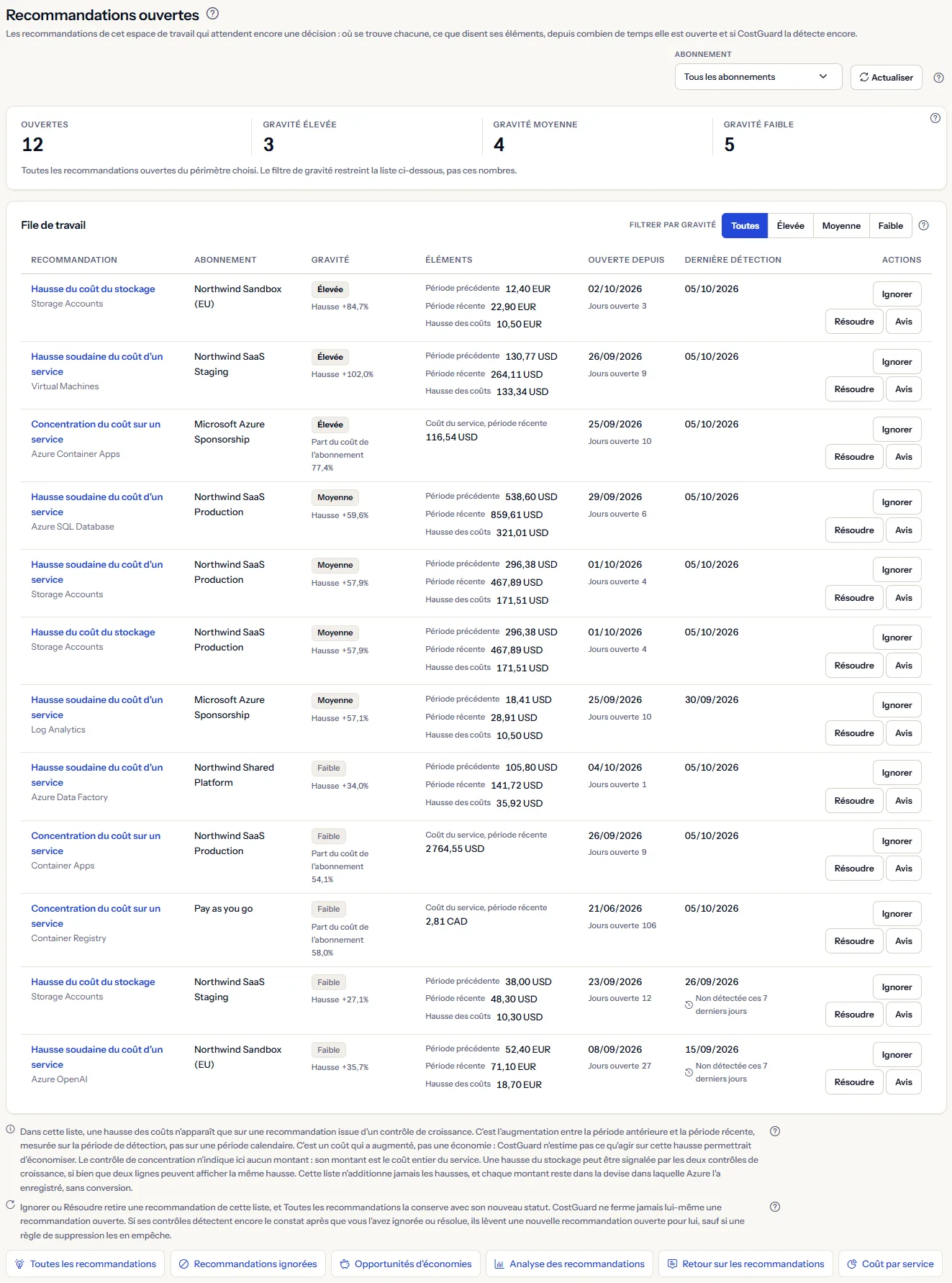Resolve the Azure SQL Database recommendation
The image size is (952, 1283).
coord(854,530)
